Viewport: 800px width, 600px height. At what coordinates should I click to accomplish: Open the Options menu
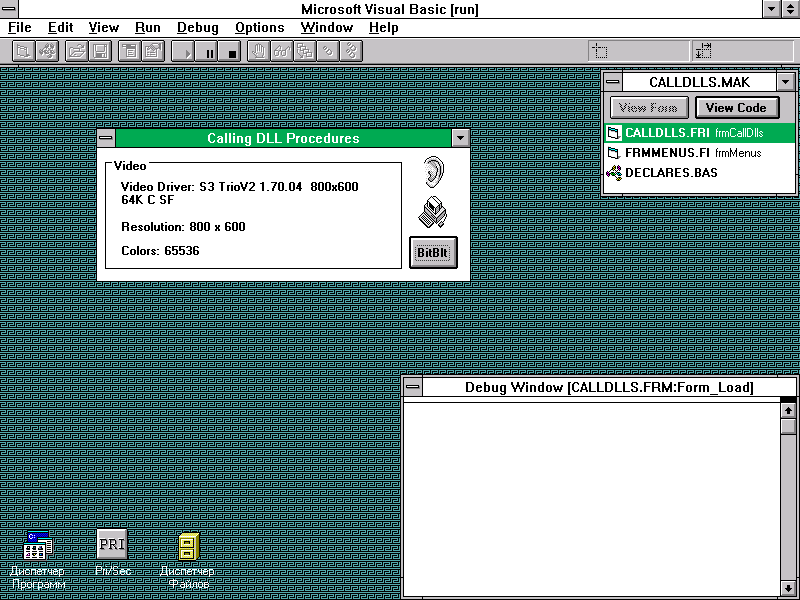pos(259,28)
